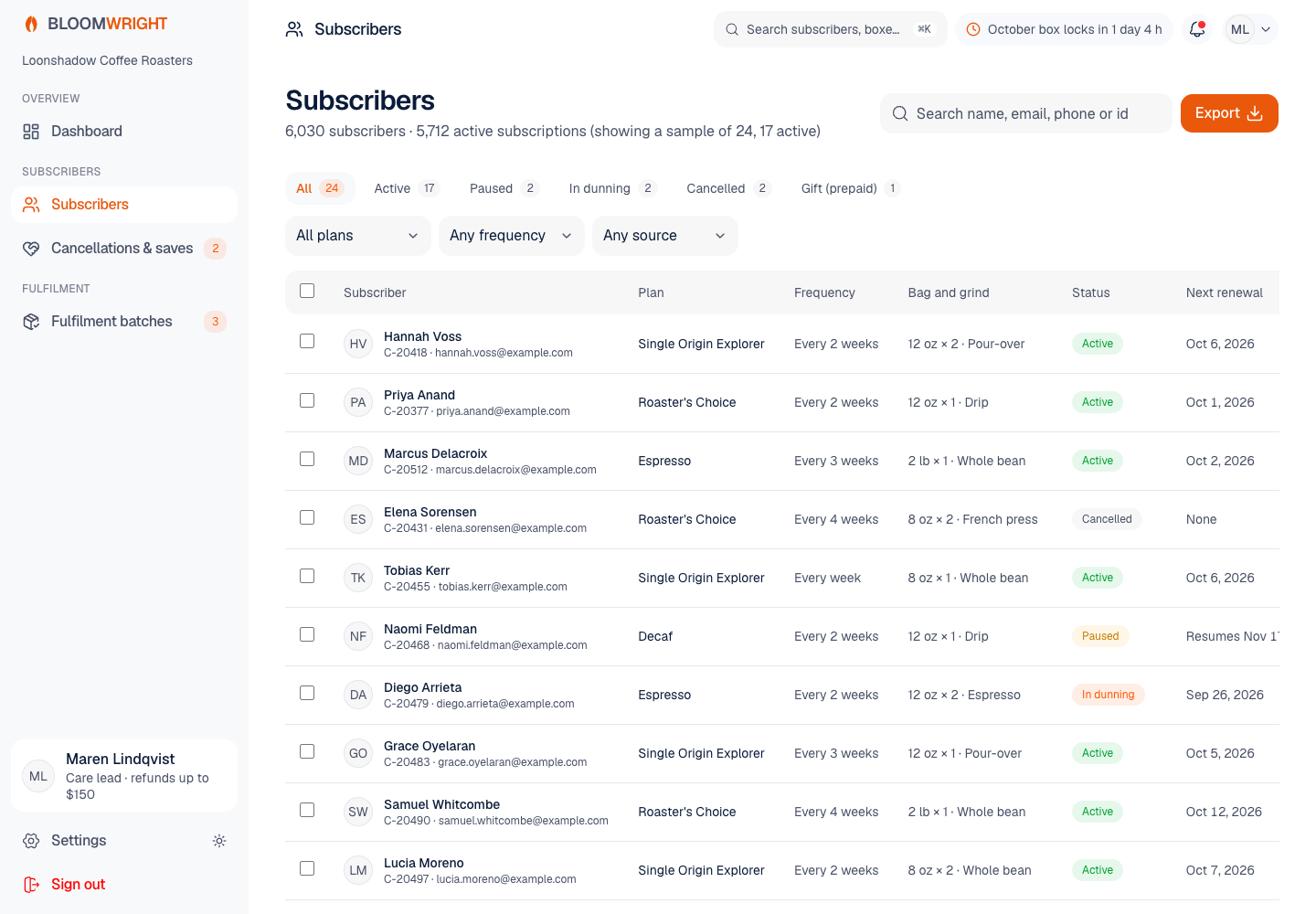Click the magnifier icon in top search
Screen dimensions: 1316x914
[x=732, y=29]
